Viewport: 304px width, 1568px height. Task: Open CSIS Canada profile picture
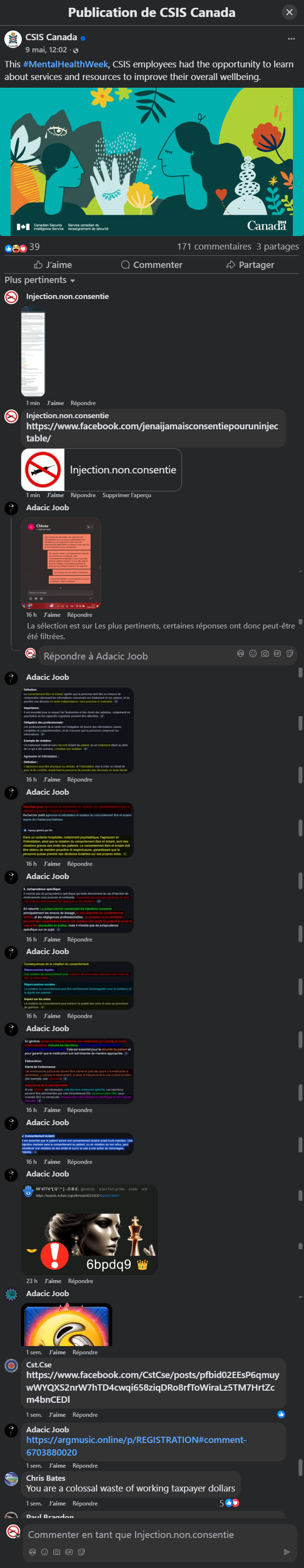[x=12, y=39]
